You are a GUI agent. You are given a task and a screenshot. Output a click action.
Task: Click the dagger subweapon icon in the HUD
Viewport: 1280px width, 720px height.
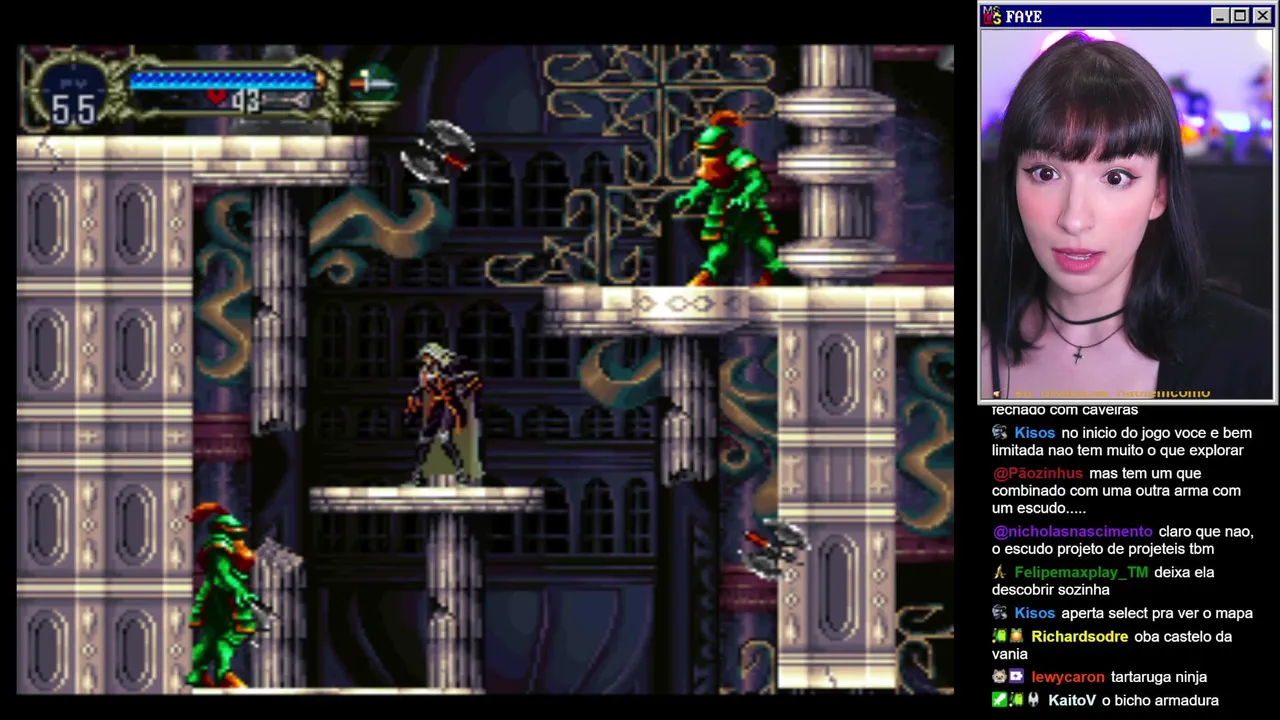click(373, 84)
